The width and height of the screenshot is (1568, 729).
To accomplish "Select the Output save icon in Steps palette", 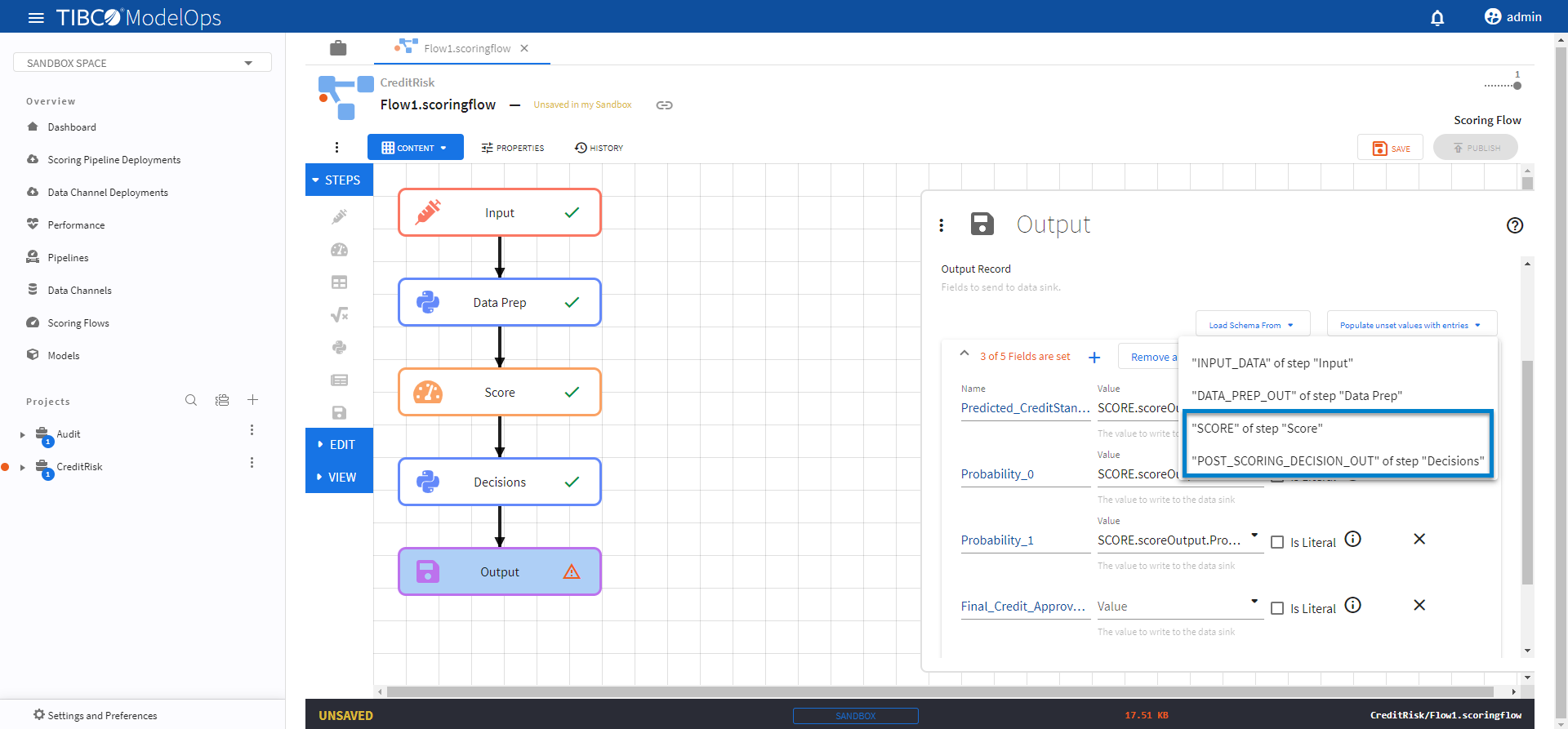I will click(339, 413).
